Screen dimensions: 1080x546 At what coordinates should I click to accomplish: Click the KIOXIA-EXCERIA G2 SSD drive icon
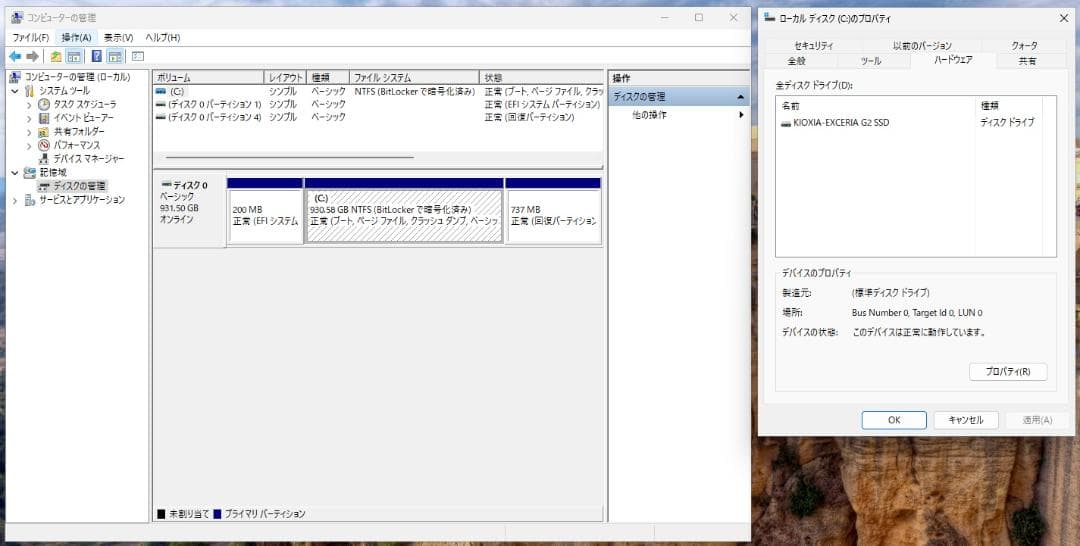click(x=786, y=123)
